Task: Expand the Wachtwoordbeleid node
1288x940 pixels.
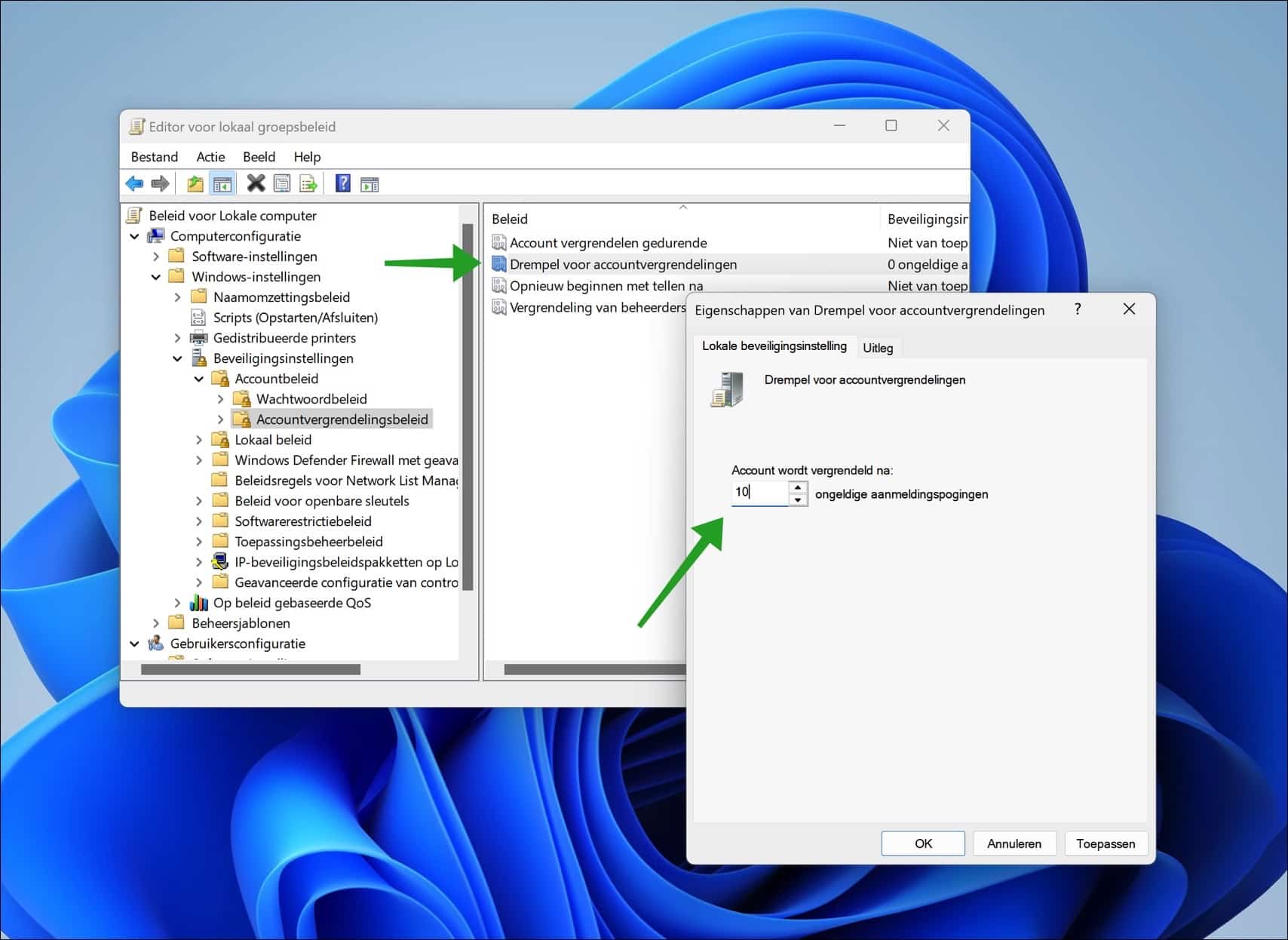Action: pos(220,398)
